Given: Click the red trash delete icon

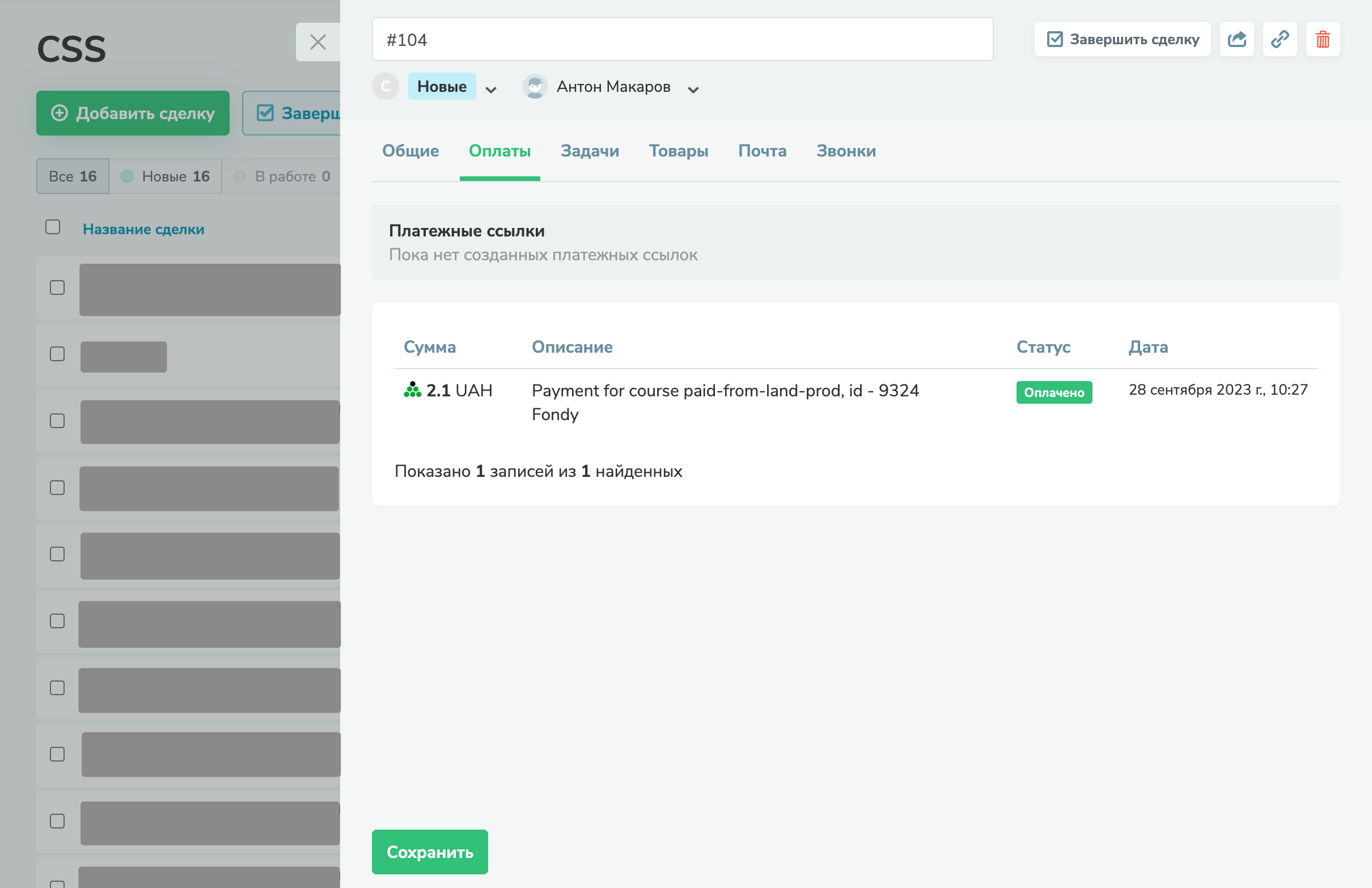Looking at the screenshot, I should coord(1323,39).
